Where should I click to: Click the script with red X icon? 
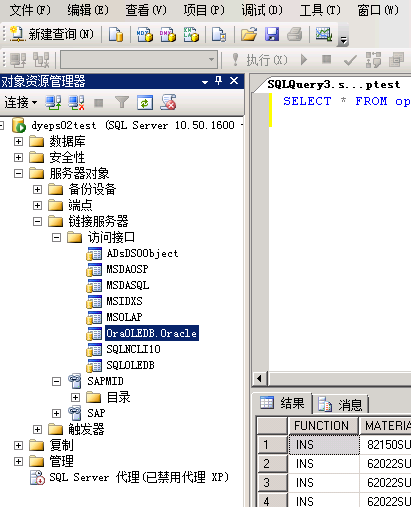[168, 103]
